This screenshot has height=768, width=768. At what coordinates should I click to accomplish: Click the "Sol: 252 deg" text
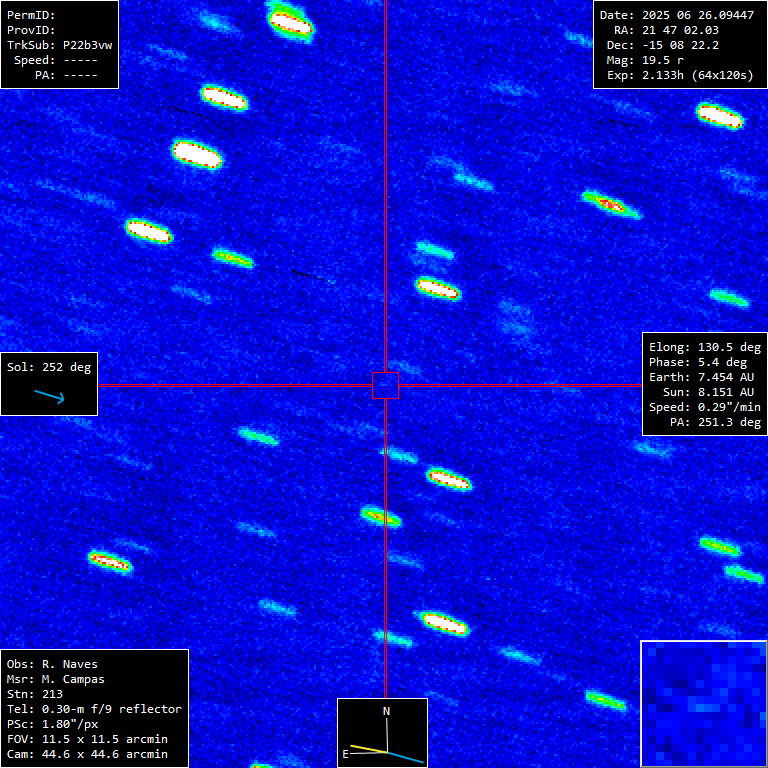(x=49, y=367)
